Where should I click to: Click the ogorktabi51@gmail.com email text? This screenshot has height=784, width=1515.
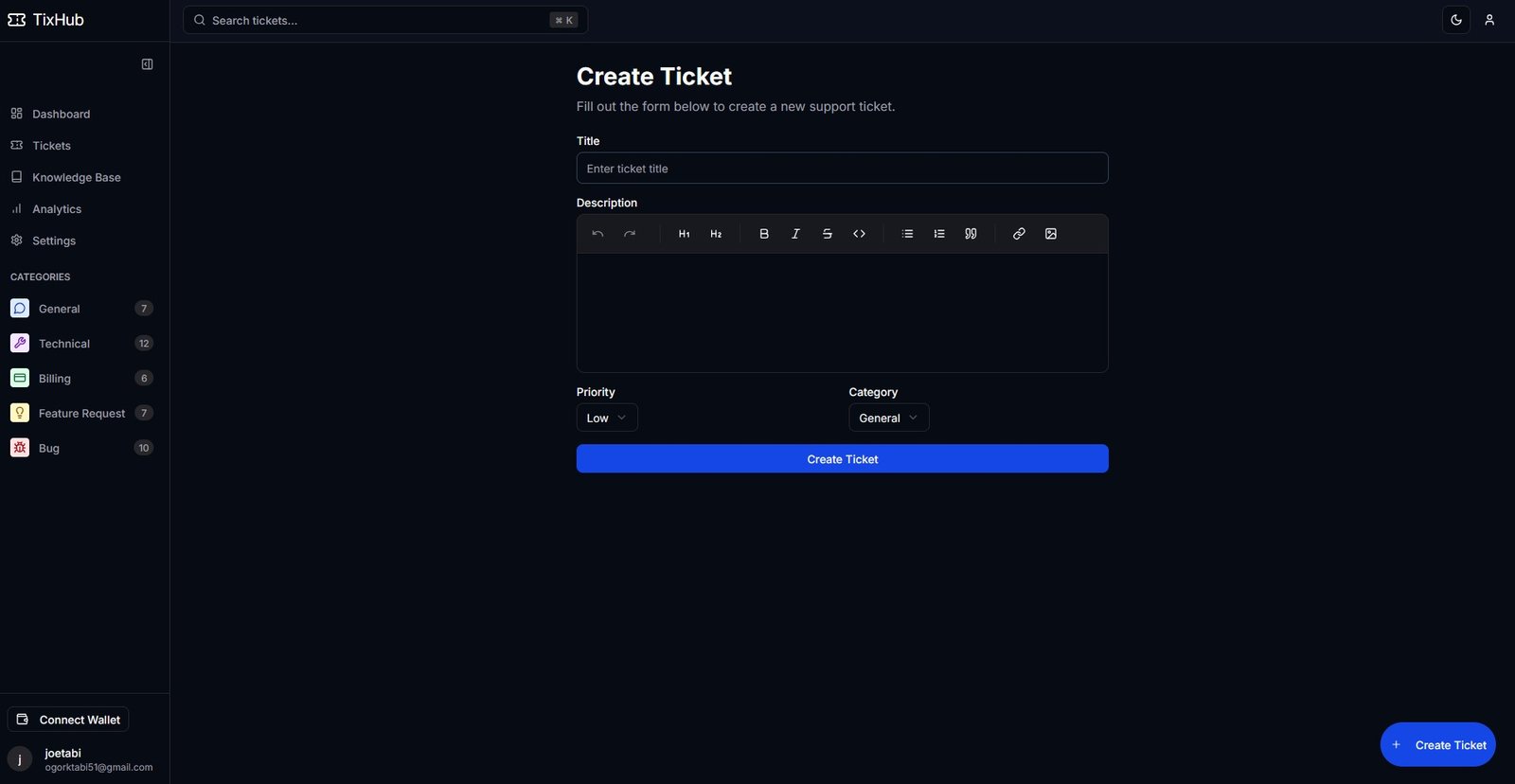[x=98, y=768]
